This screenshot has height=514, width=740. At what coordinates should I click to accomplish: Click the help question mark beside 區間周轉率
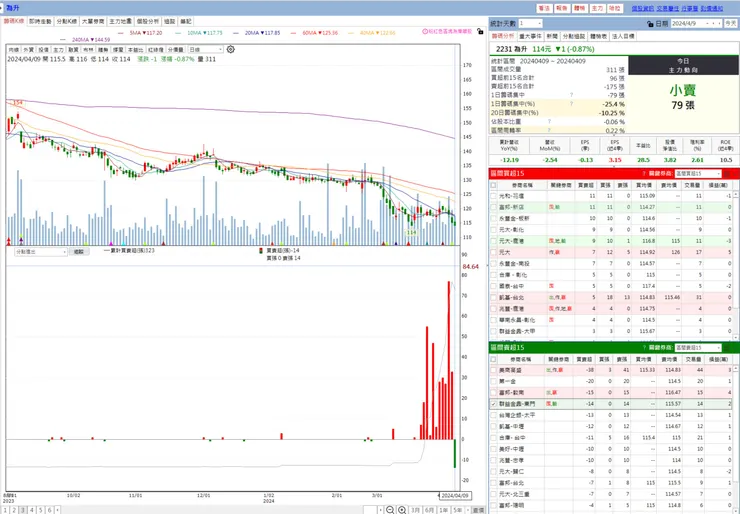(549, 130)
